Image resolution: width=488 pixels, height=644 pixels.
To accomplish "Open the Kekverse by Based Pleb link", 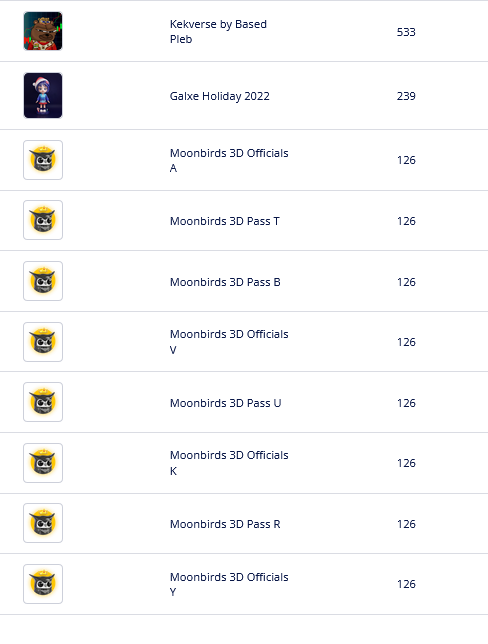I will click(x=218, y=32).
